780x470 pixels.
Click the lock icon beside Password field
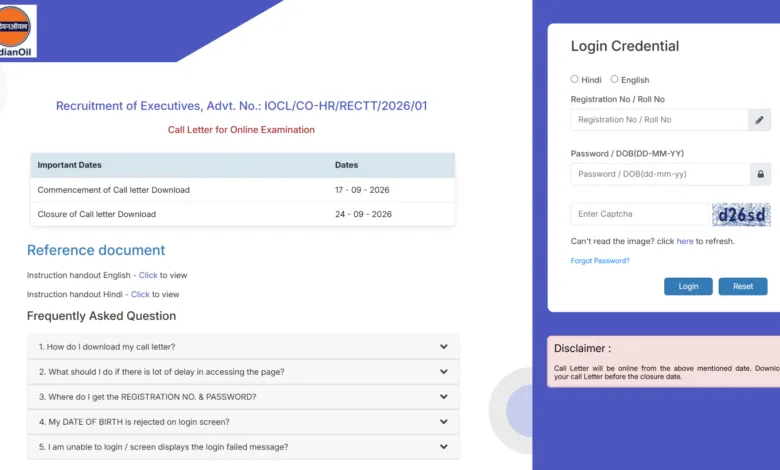pyautogui.click(x=760, y=174)
